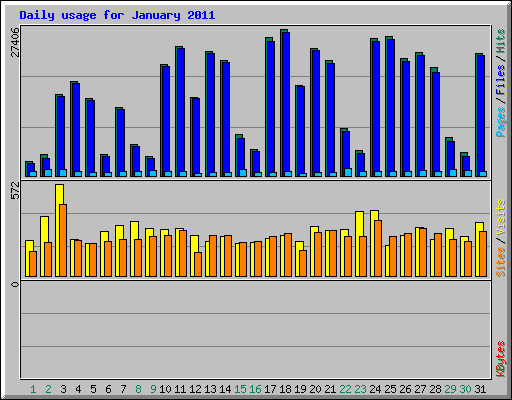
Task: Click the green day 30 axis label
Action: [465, 389]
